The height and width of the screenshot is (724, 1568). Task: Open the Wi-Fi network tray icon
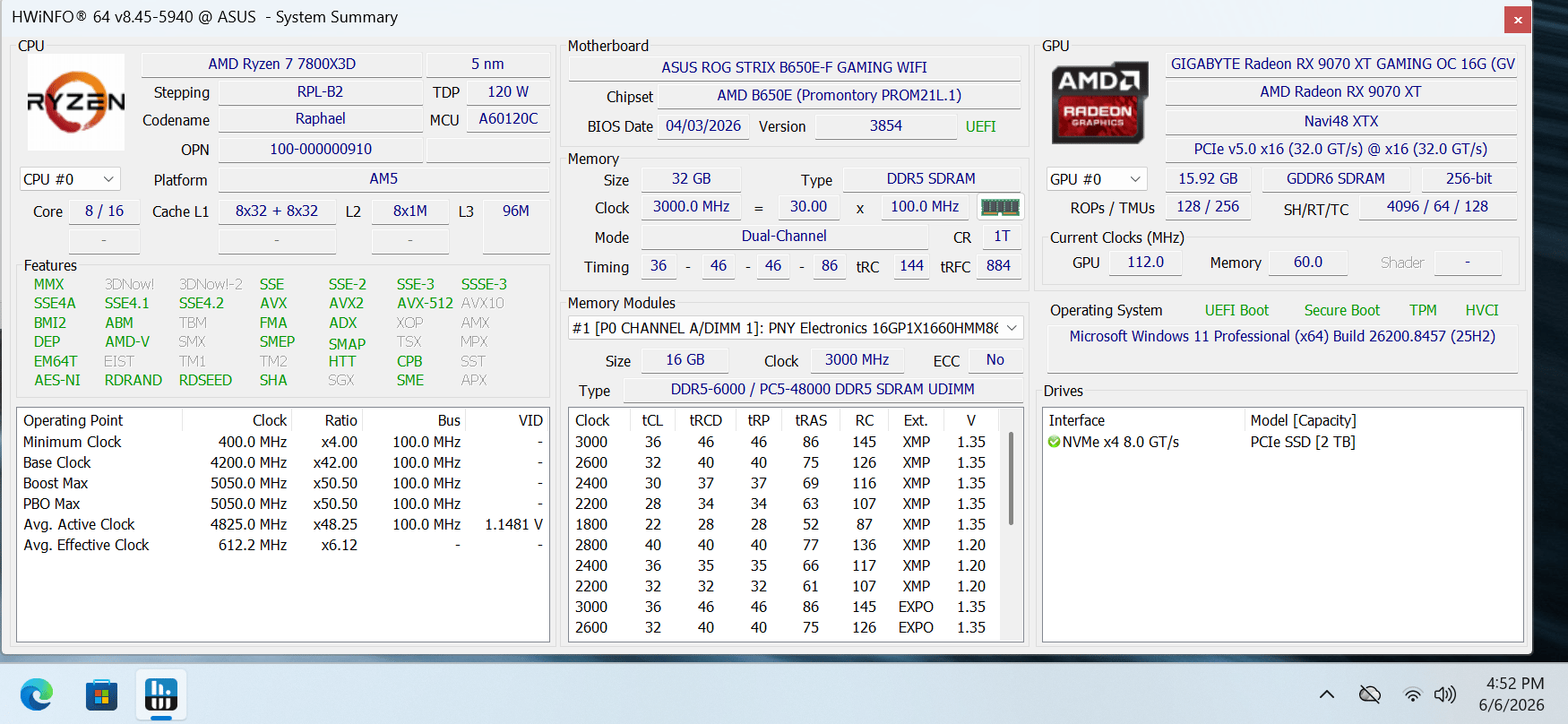[x=1412, y=694]
